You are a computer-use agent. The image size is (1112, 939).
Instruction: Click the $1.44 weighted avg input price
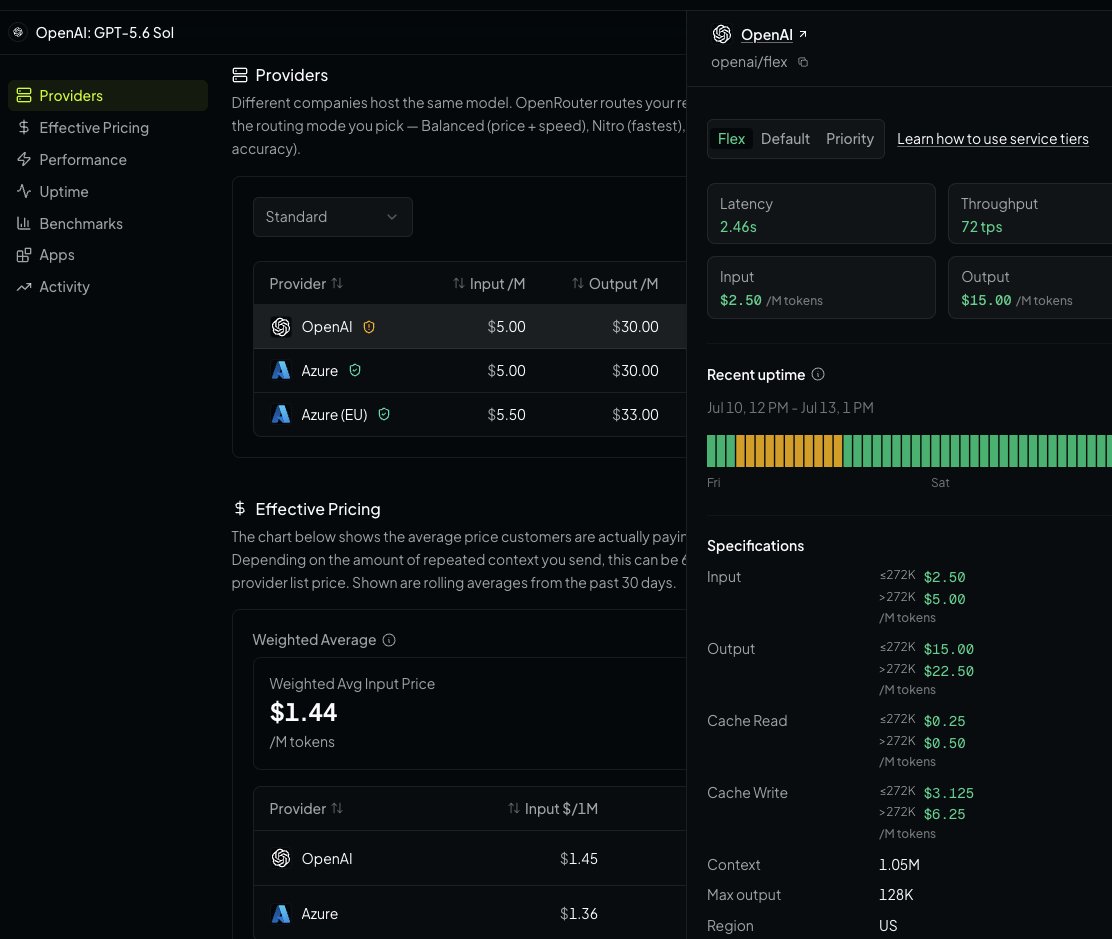(x=304, y=712)
